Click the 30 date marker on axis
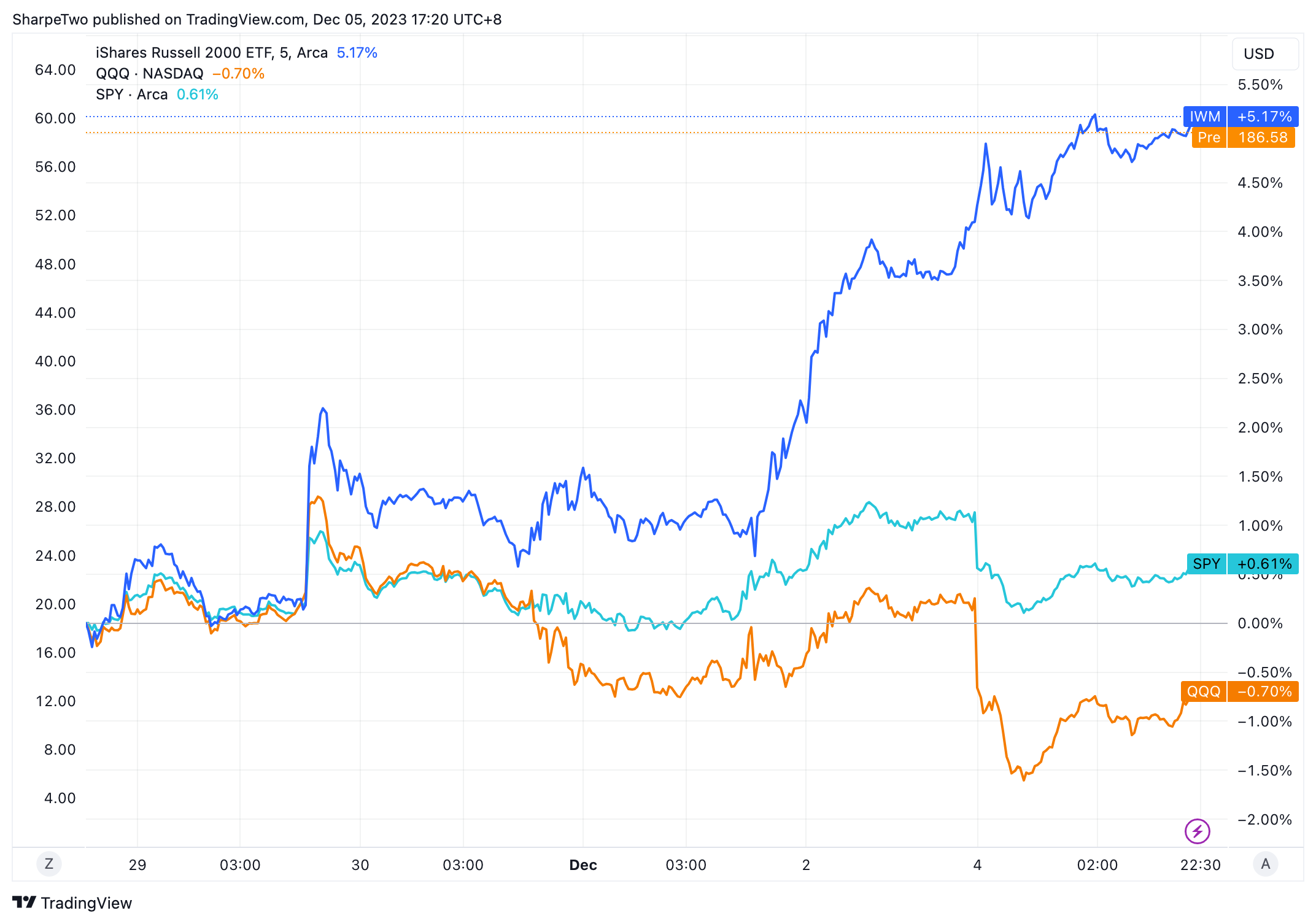Viewport: 1316px width, 924px height. tap(360, 865)
